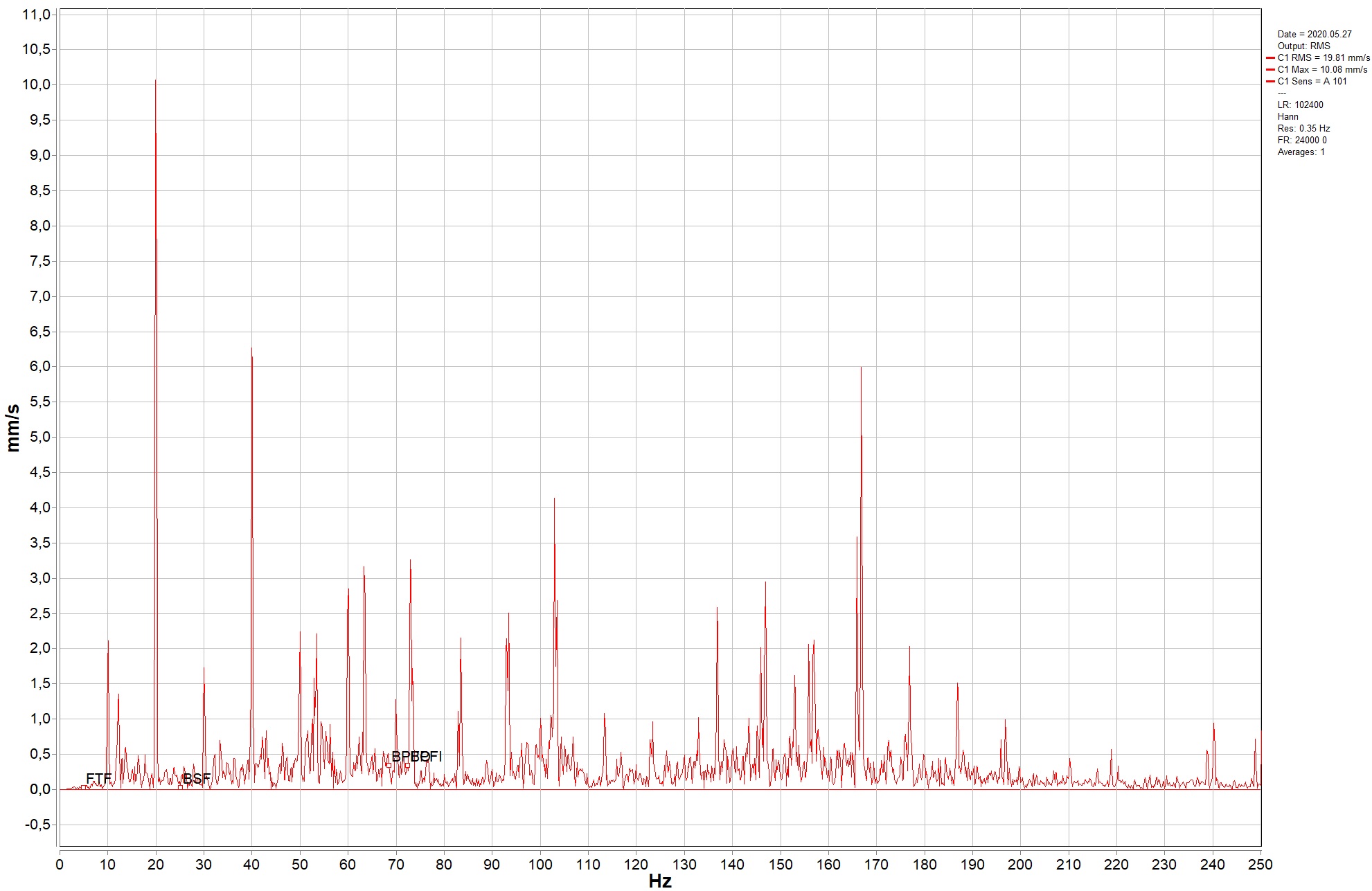Click the y-axis tick label '6,0'

pyautogui.click(x=39, y=366)
